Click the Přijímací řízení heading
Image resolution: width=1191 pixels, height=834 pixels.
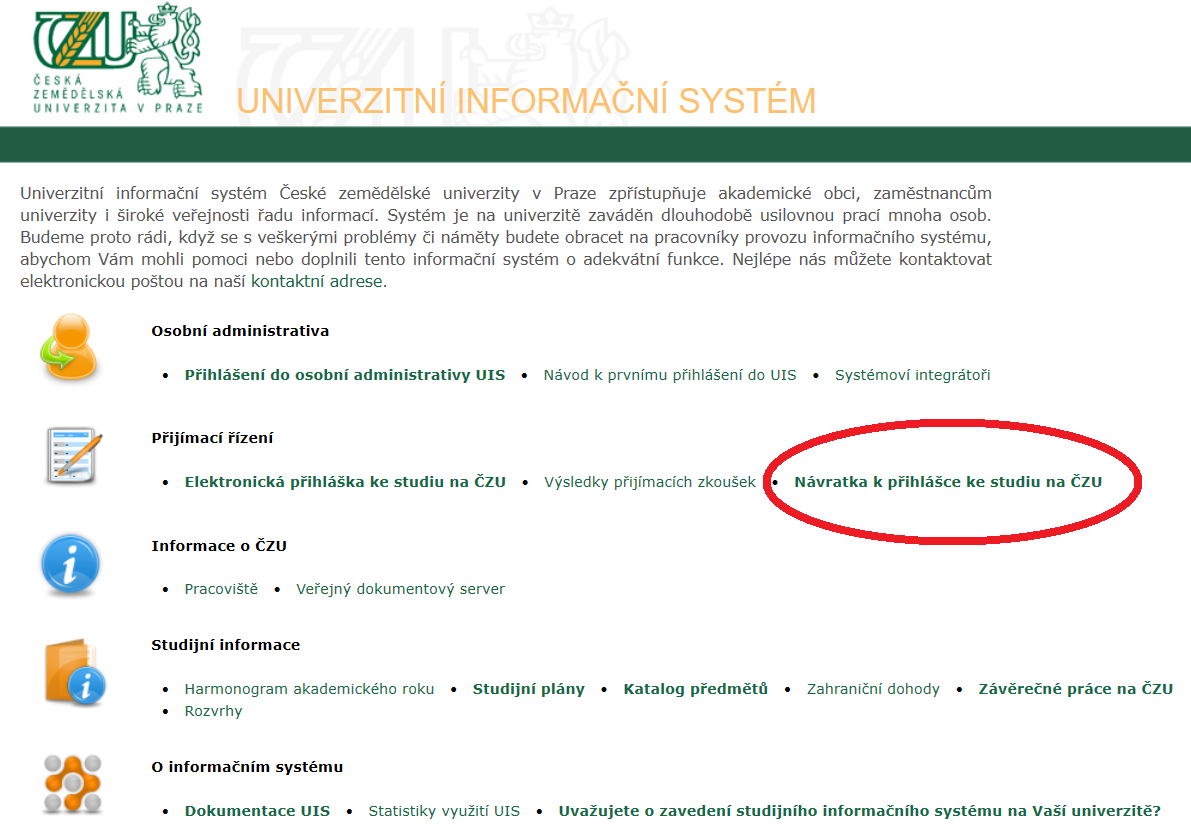pyautogui.click(x=212, y=438)
